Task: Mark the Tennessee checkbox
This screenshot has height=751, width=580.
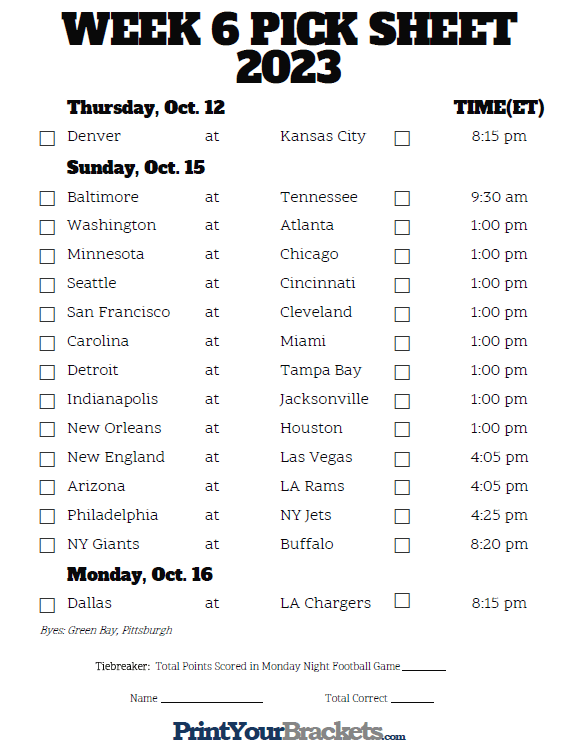Action: tap(402, 198)
